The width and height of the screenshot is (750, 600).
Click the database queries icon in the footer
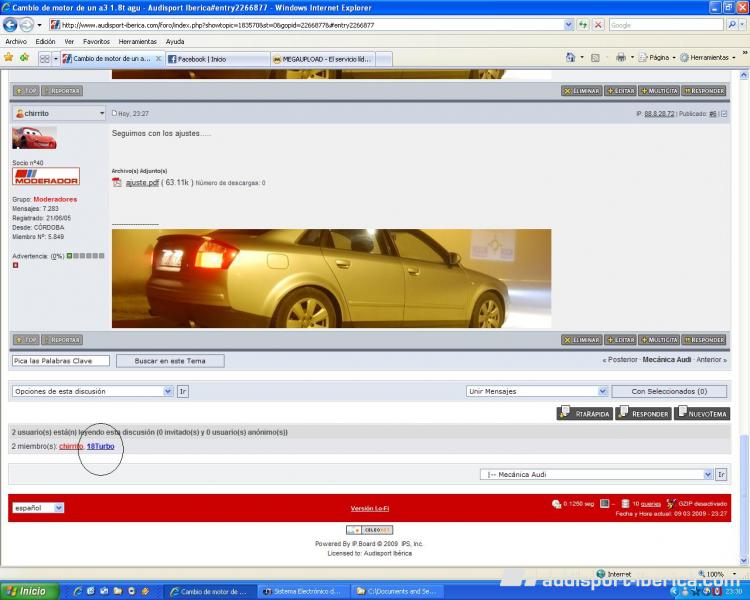pos(625,504)
